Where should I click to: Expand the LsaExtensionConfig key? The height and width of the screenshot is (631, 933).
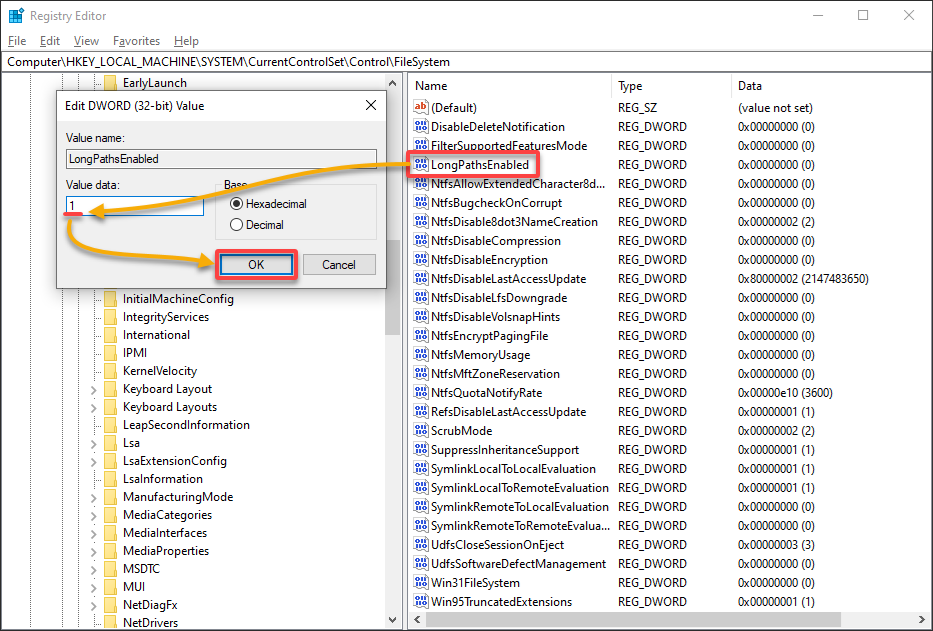tap(93, 461)
